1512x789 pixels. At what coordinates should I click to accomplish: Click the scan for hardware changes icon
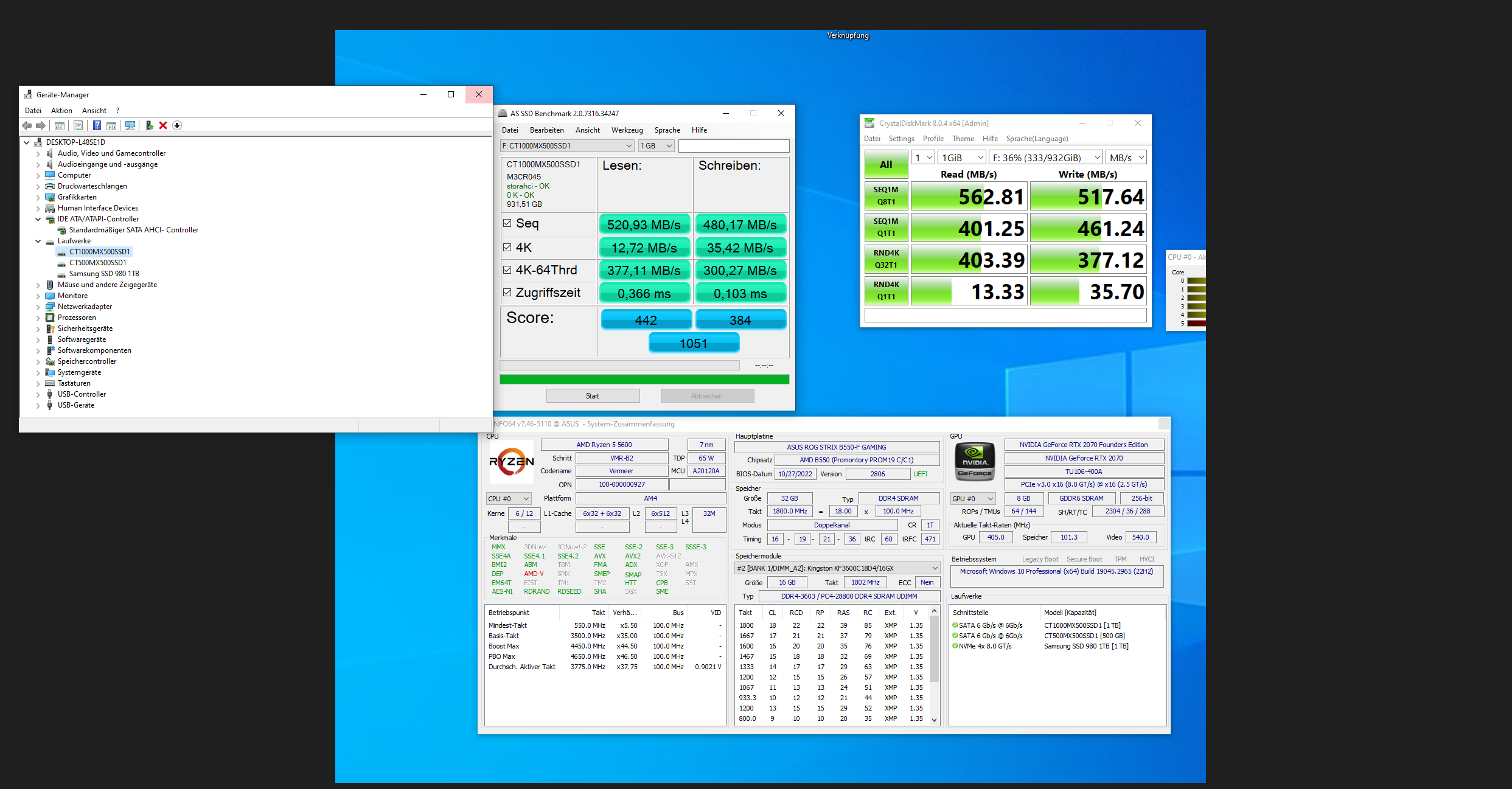click(x=130, y=125)
